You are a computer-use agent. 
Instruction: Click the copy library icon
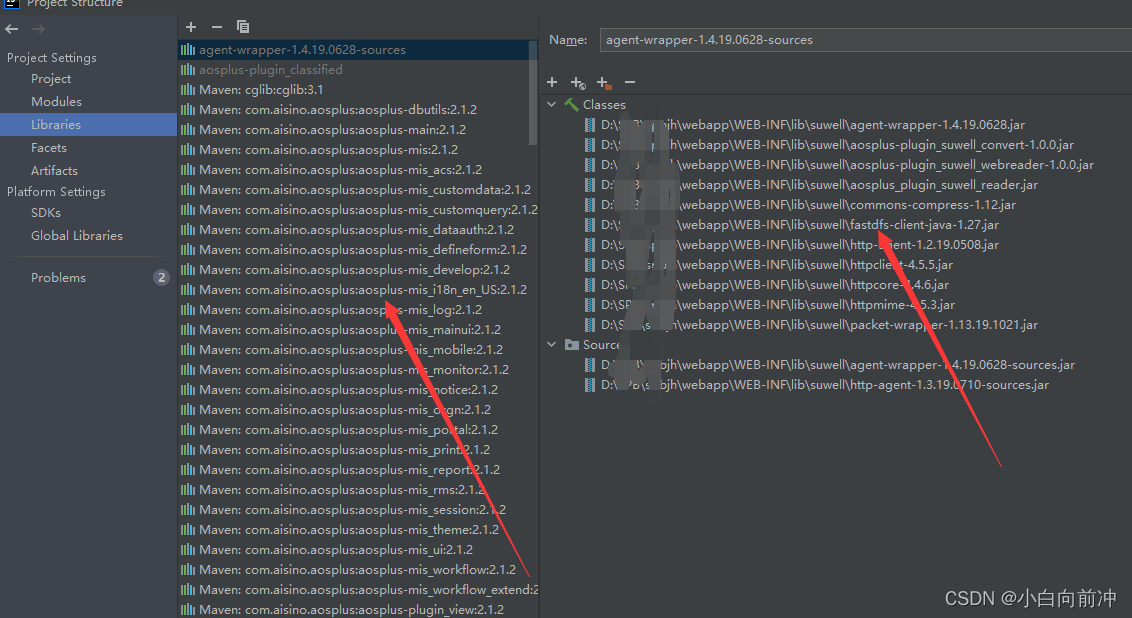[x=243, y=26]
